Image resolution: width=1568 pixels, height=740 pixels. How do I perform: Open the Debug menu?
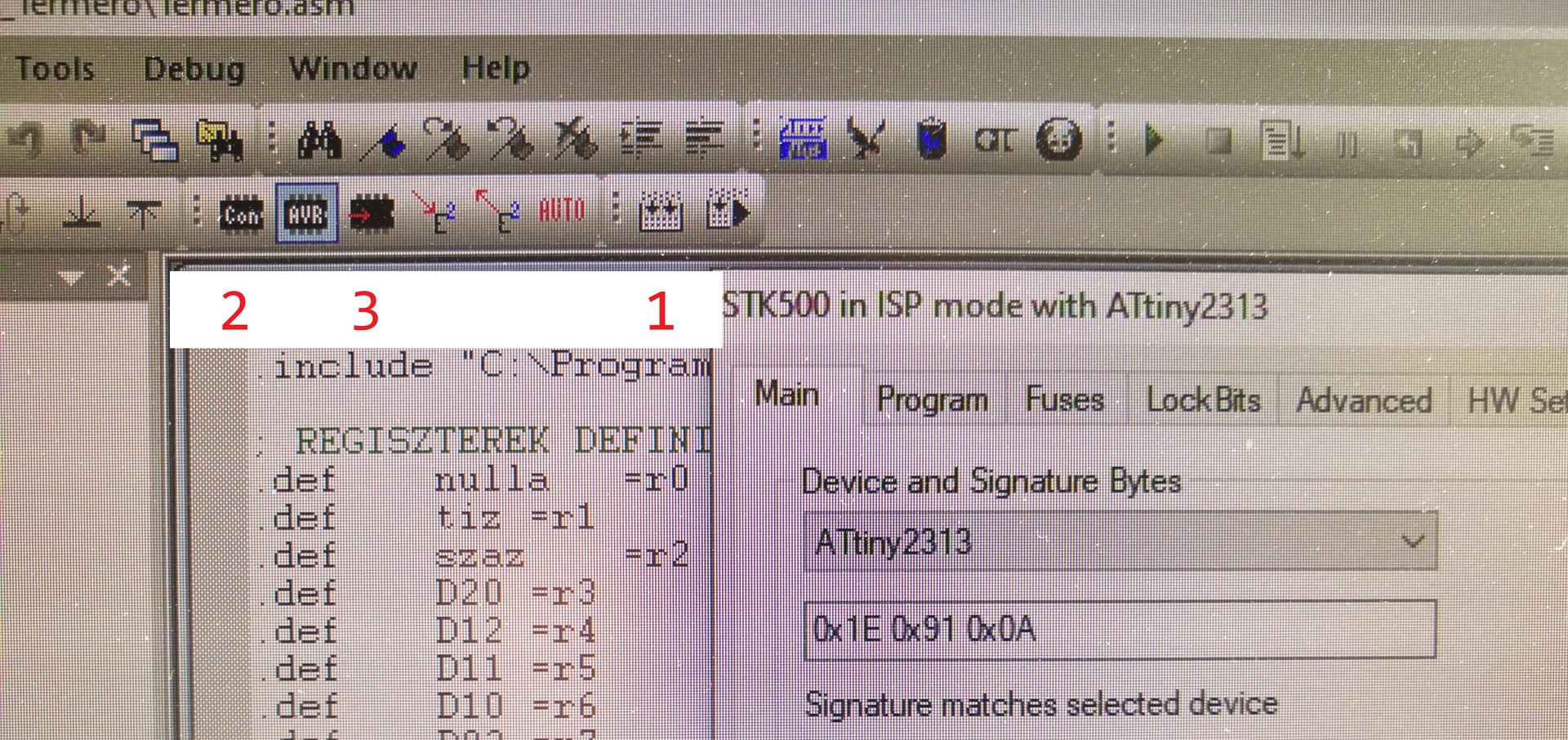(x=194, y=69)
